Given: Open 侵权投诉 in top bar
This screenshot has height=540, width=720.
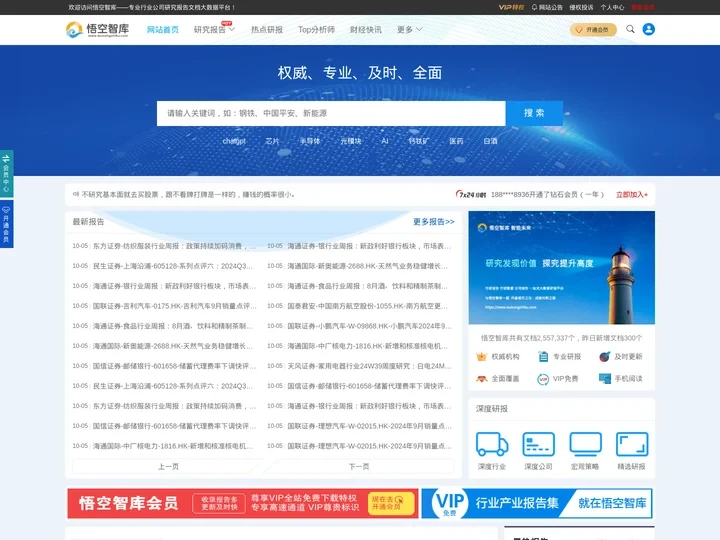Looking at the screenshot, I should click(x=581, y=7).
